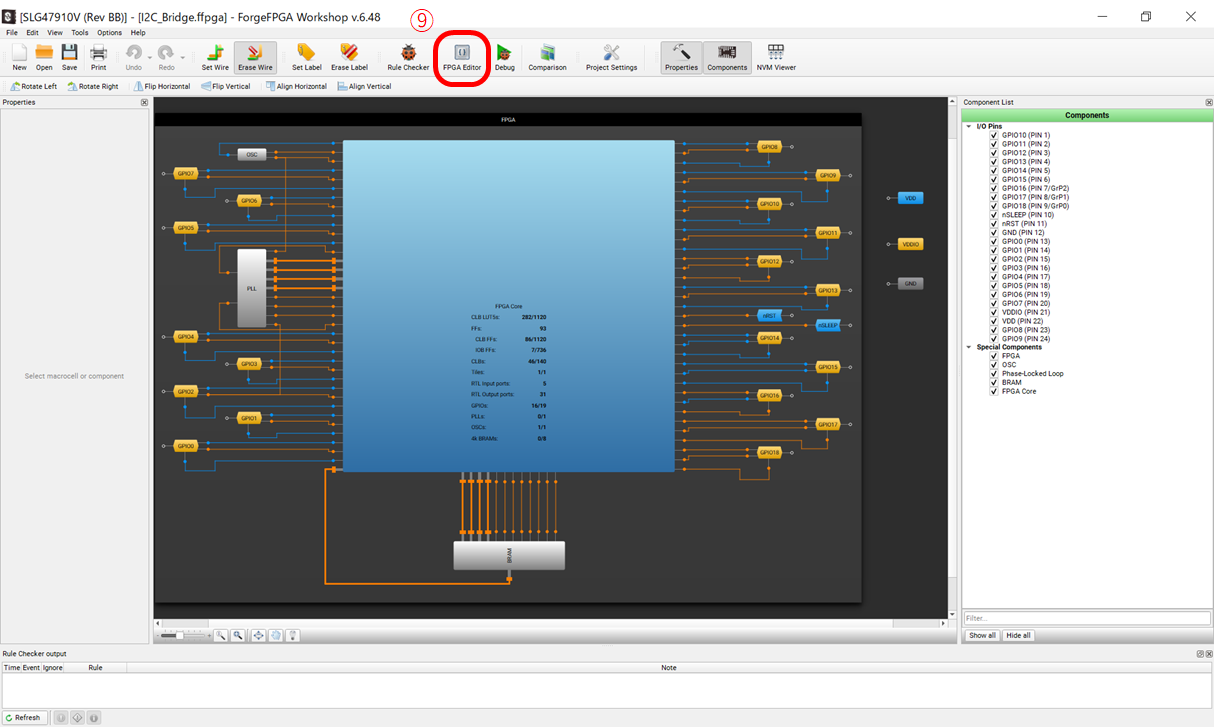Open the NVM Viewer
1214x727 pixels.
776,56
